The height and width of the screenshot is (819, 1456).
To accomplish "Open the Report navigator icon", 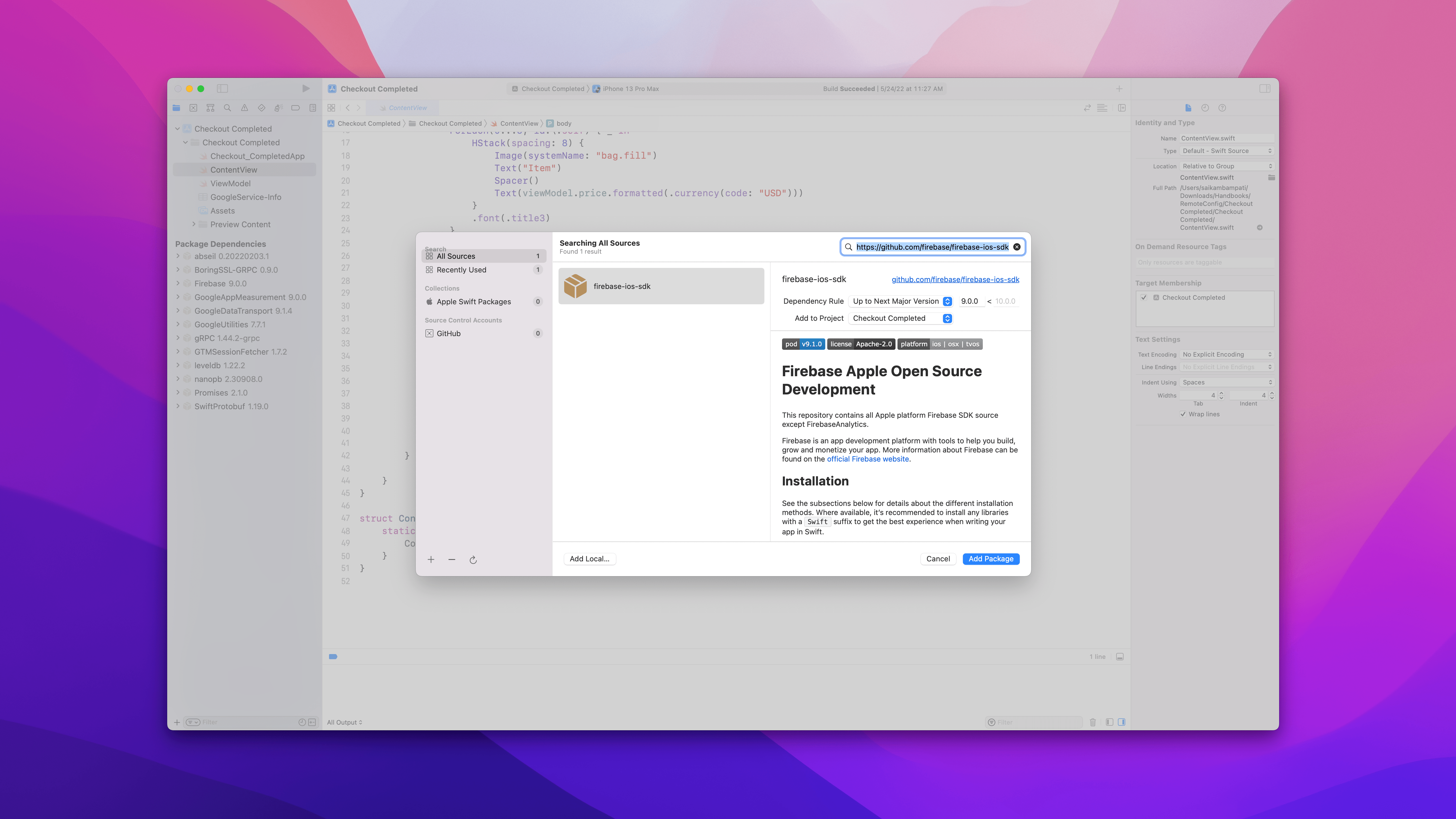I will [x=313, y=108].
